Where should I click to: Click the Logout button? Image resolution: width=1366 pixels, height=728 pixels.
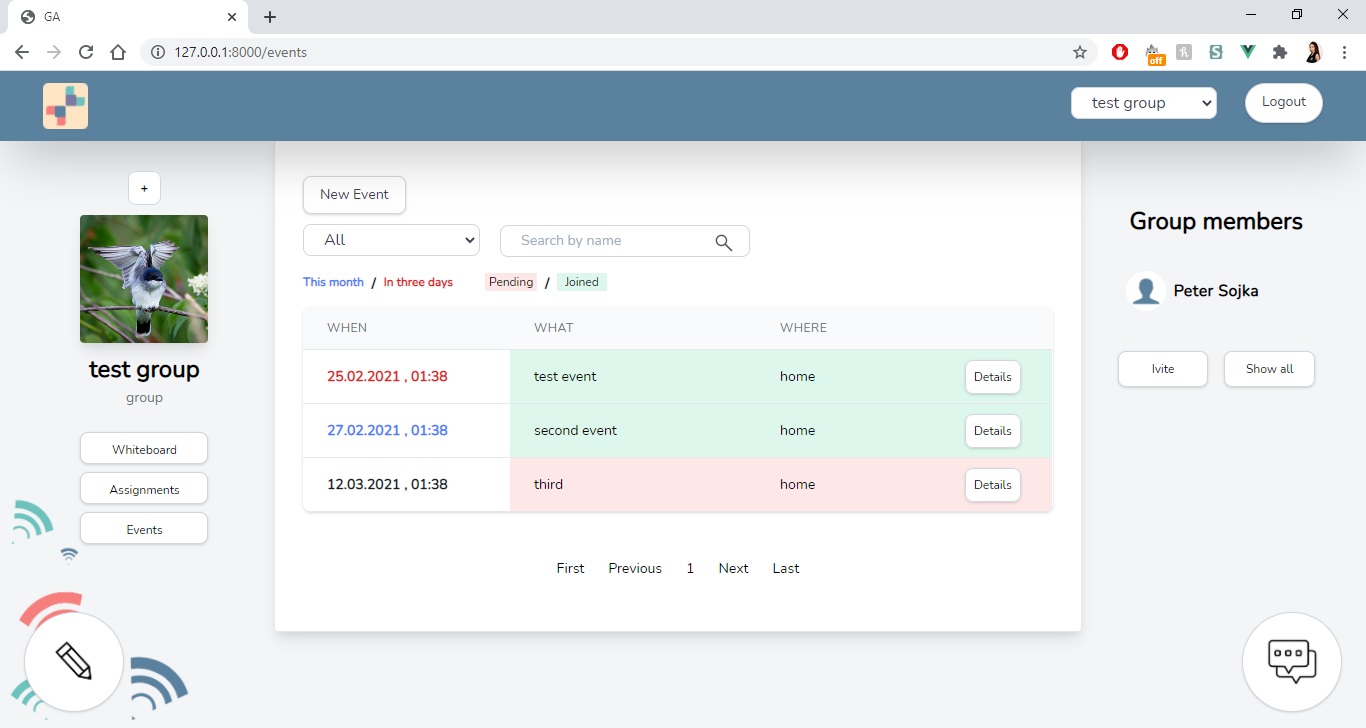point(1283,102)
